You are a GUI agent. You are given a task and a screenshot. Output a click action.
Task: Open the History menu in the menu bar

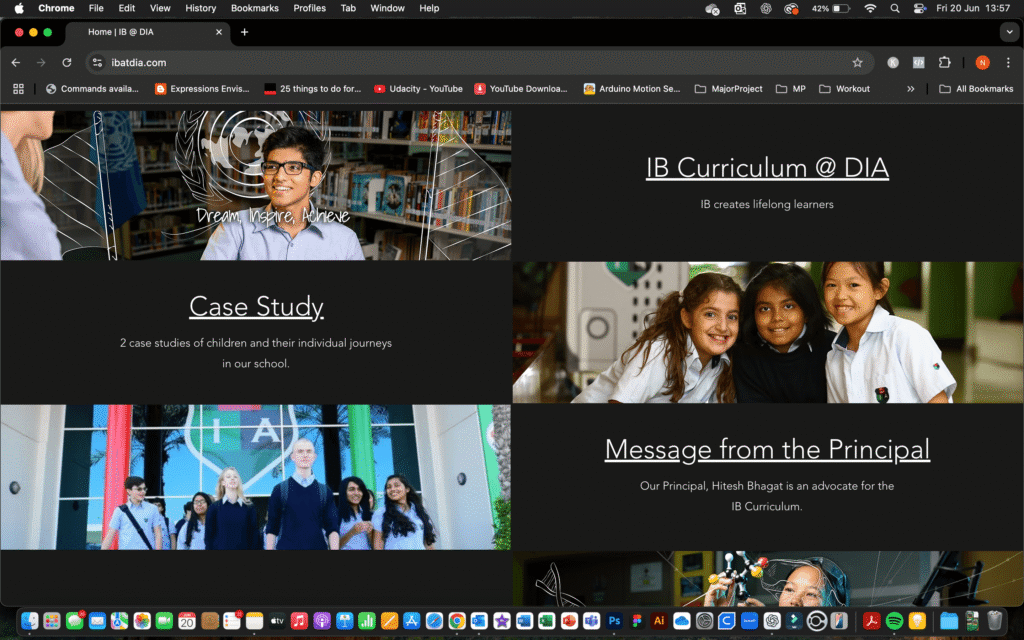coord(200,8)
